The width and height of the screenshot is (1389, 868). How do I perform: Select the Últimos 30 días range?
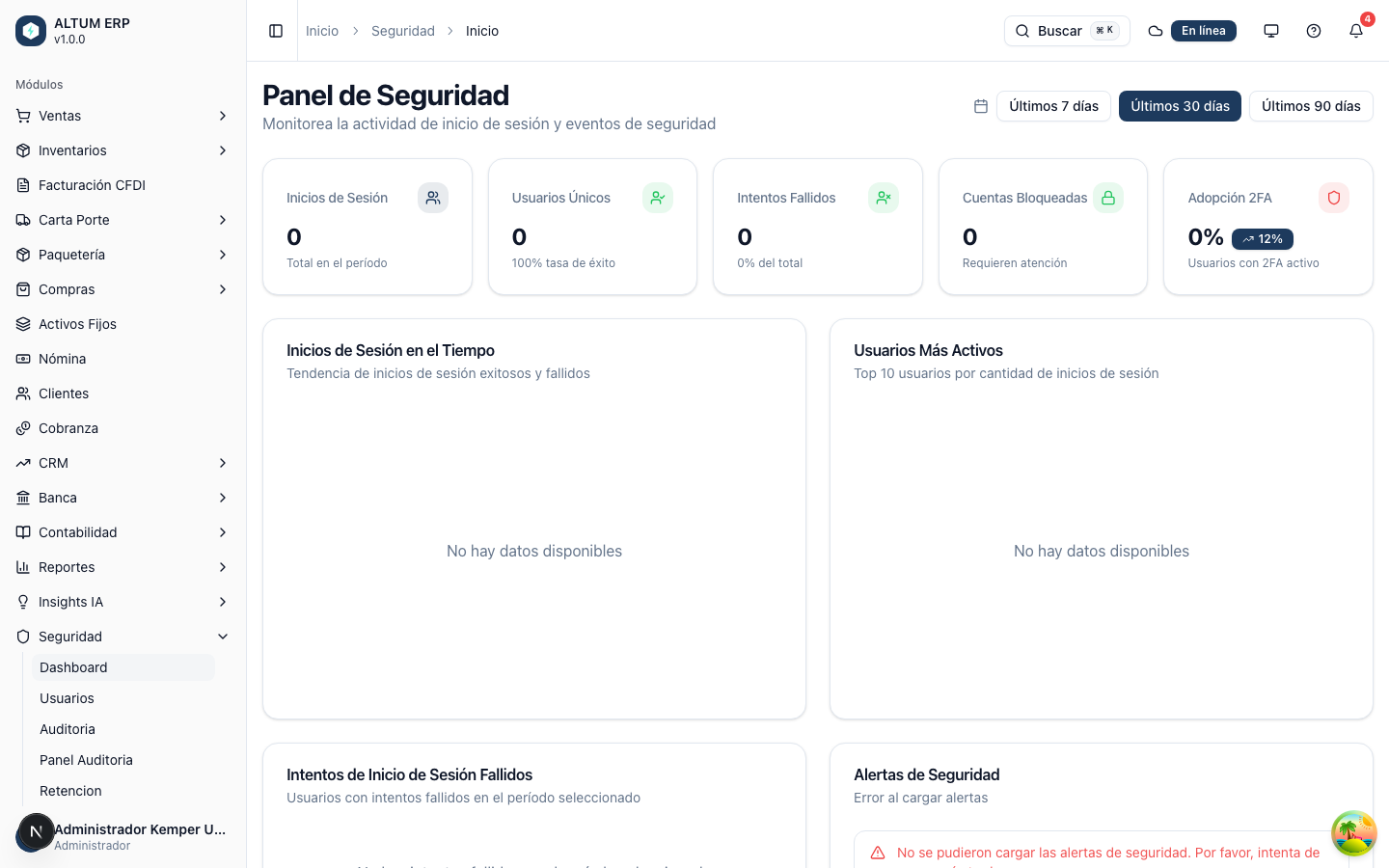pos(1180,106)
